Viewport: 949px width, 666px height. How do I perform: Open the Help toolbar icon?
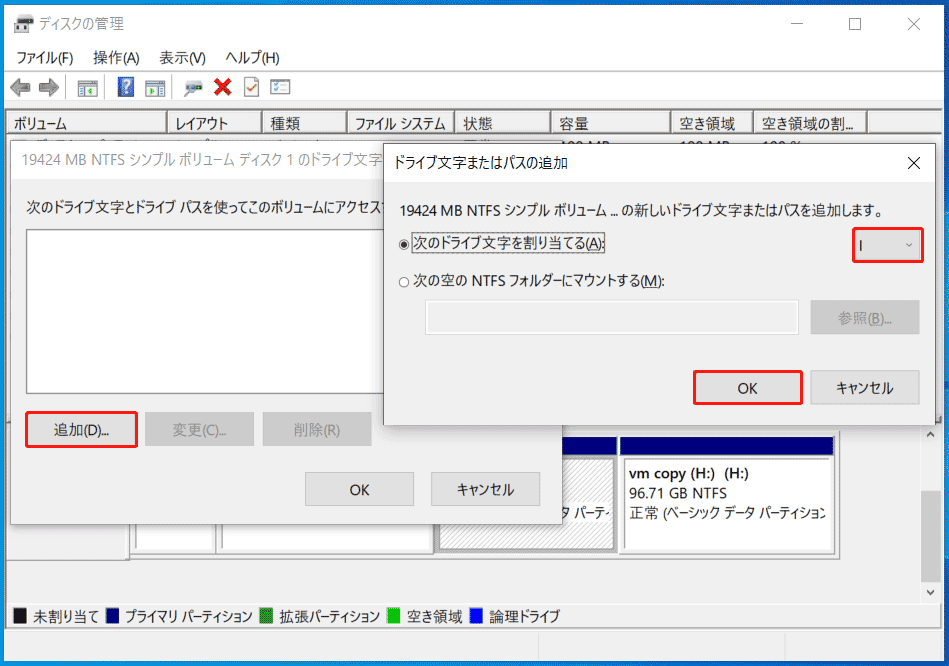(125, 88)
